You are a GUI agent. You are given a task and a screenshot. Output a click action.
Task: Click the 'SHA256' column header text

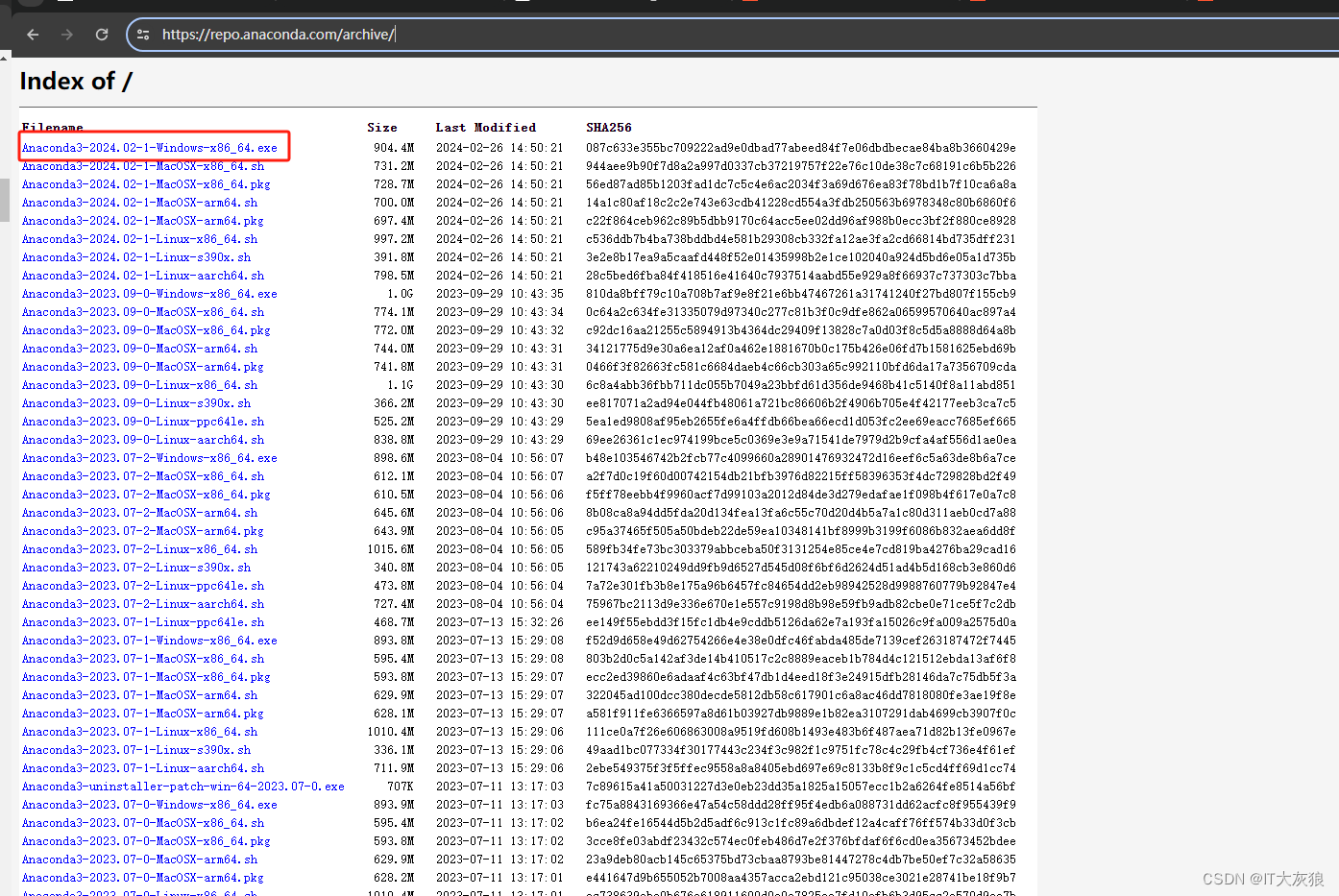click(609, 128)
